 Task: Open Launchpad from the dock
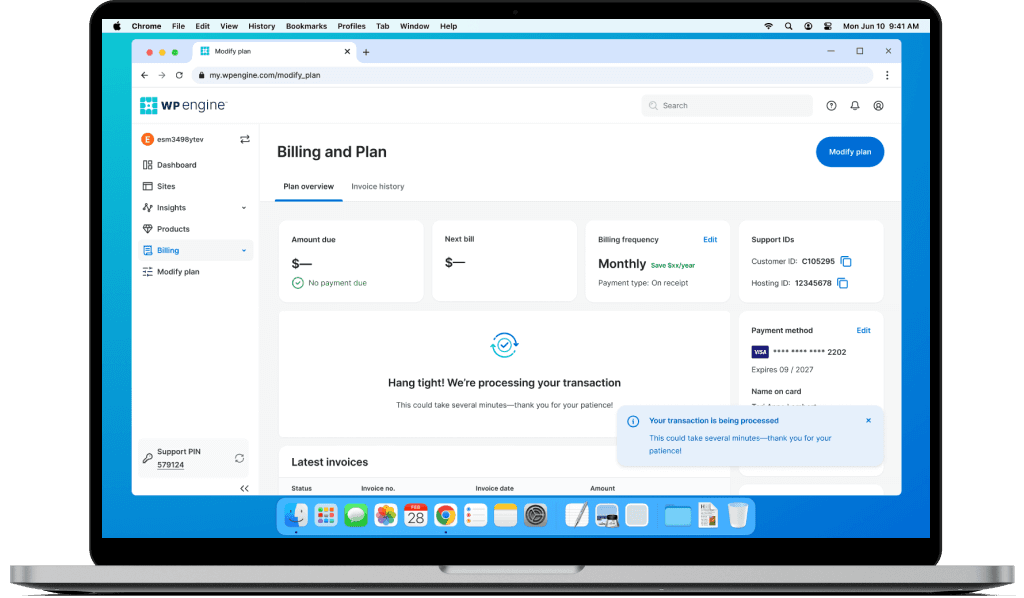[326, 515]
